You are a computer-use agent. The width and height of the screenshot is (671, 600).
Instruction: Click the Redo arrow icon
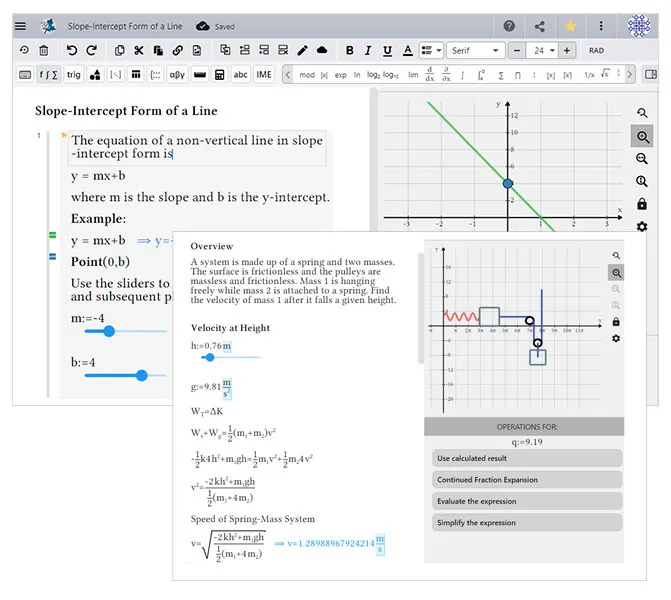point(91,50)
